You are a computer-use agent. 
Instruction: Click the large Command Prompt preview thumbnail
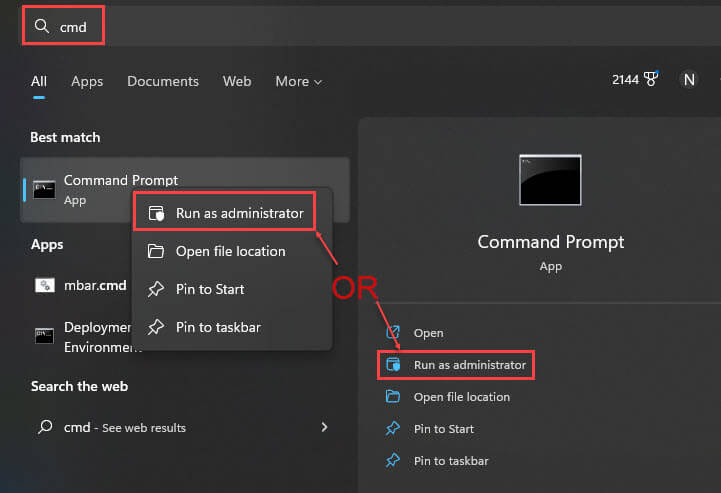[550, 180]
